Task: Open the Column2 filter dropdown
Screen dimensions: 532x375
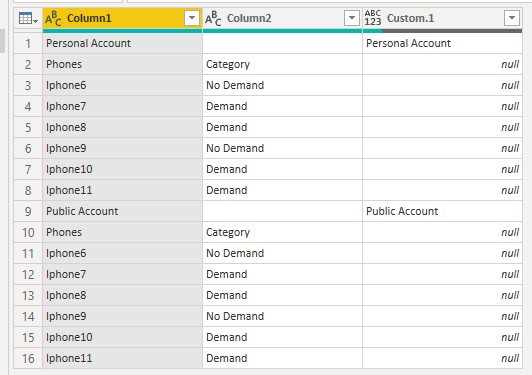Action: (x=352, y=18)
